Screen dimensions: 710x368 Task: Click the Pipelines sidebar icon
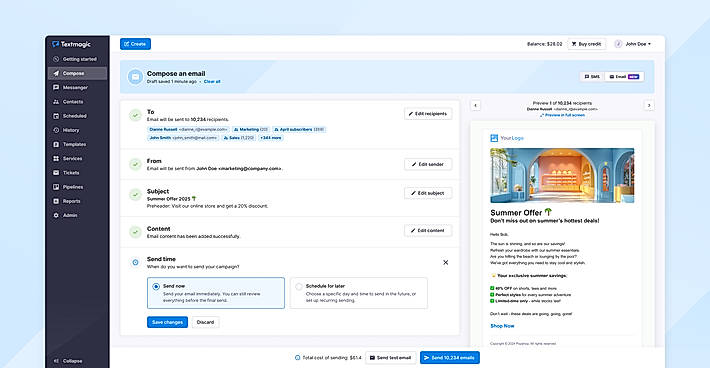click(56, 187)
